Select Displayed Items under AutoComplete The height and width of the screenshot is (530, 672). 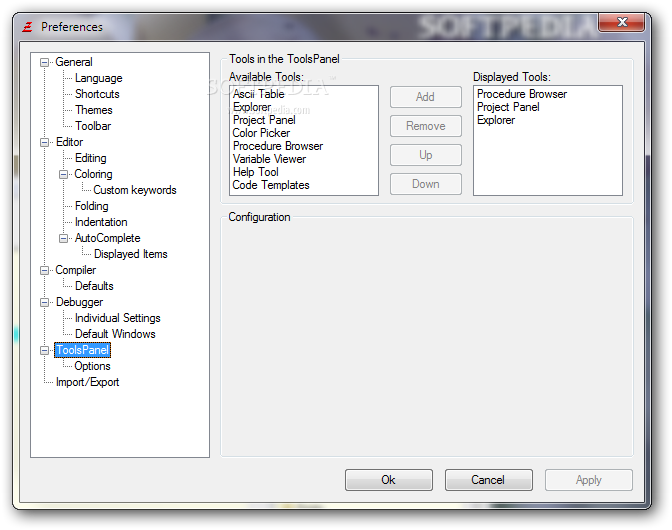131,254
